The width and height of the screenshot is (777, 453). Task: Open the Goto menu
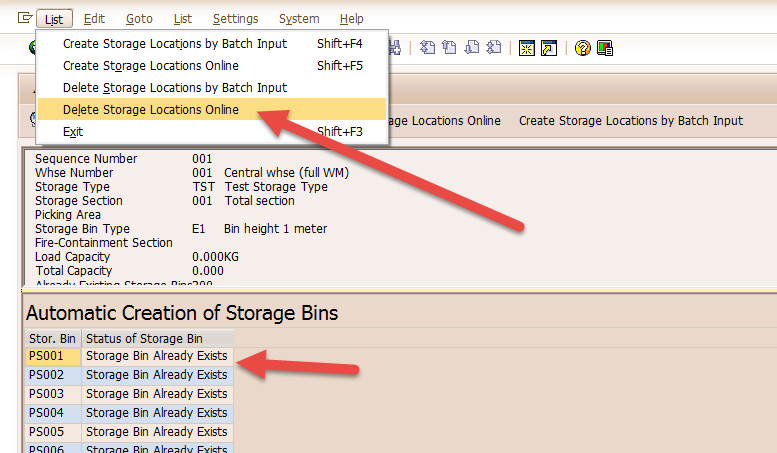coord(139,18)
